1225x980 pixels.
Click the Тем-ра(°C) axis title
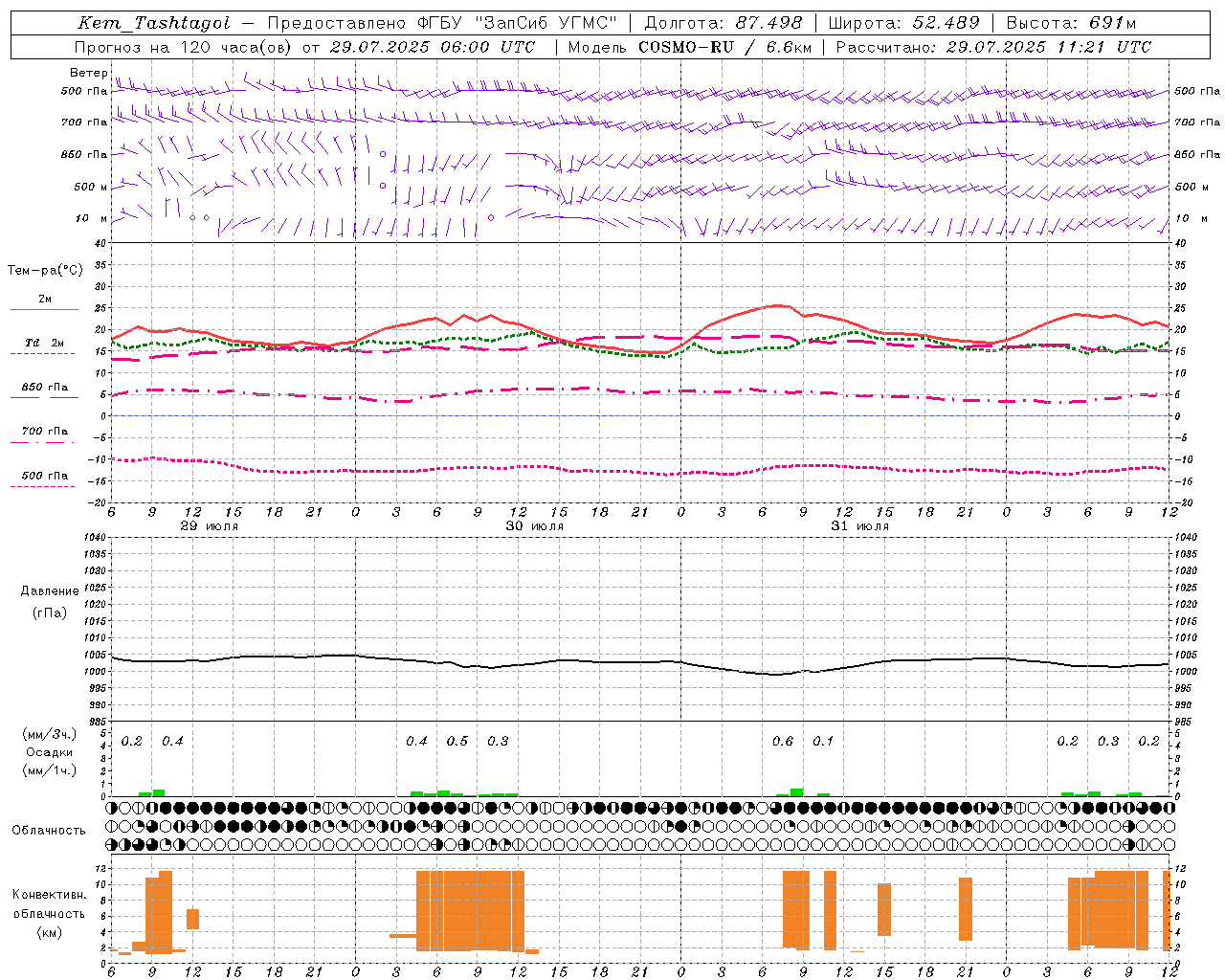(45, 271)
